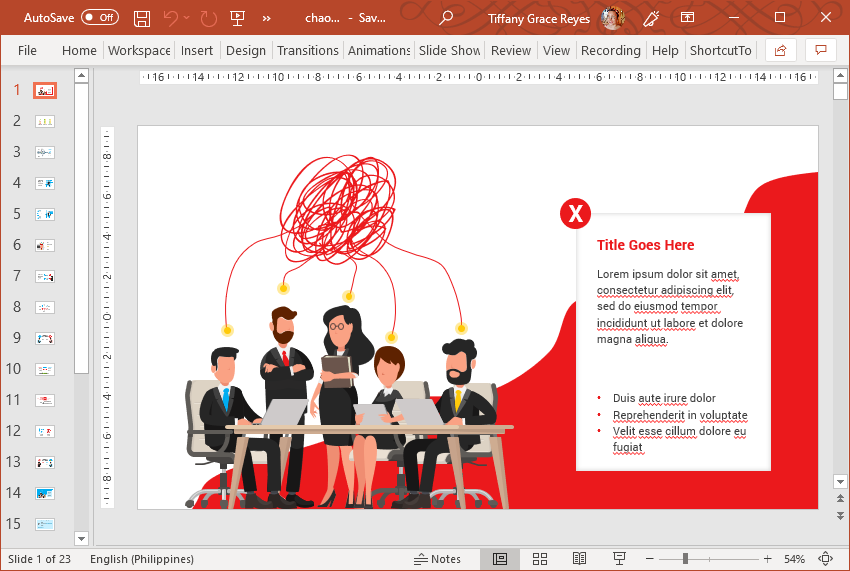Switch to the Design tab
Screen dimensions: 850x571
[x=245, y=50]
